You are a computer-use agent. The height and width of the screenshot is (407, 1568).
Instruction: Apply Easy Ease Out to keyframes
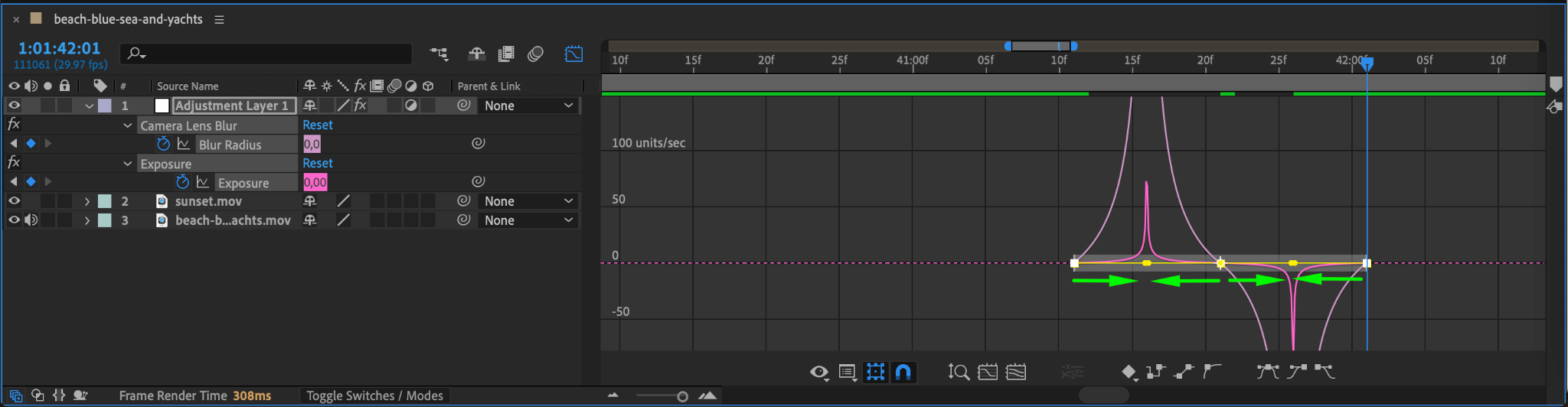[1325, 372]
